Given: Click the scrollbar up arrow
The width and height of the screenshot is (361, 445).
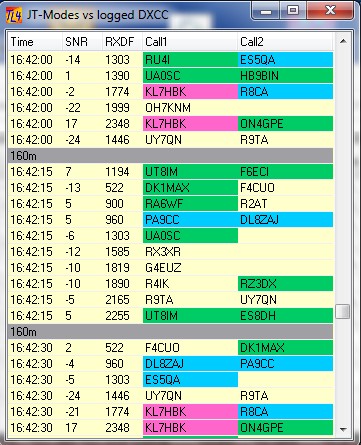Looking at the screenshot, I should [343, 42].
